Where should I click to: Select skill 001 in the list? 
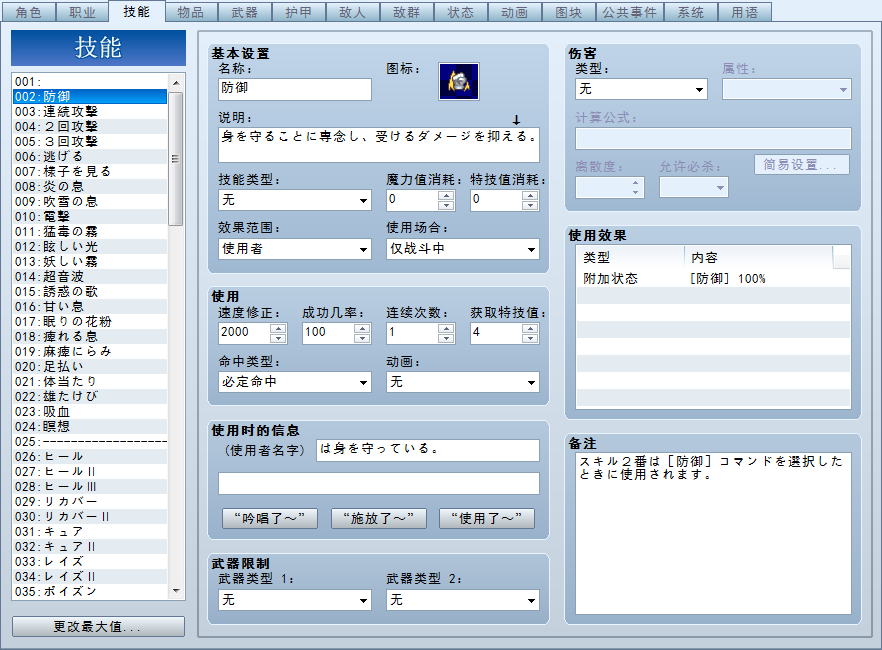coord(90,82)
